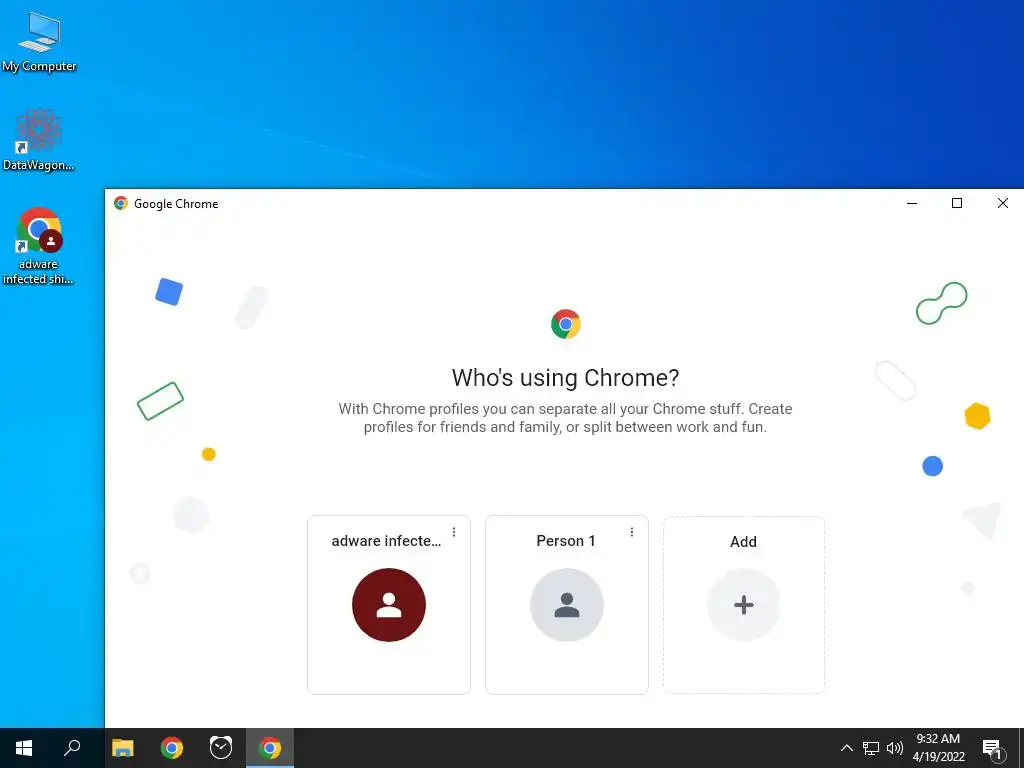This screenshot has height=768, width=1024.
Task: Open first Chrome icon in taskbar
Action: click(x=172, y=748)
